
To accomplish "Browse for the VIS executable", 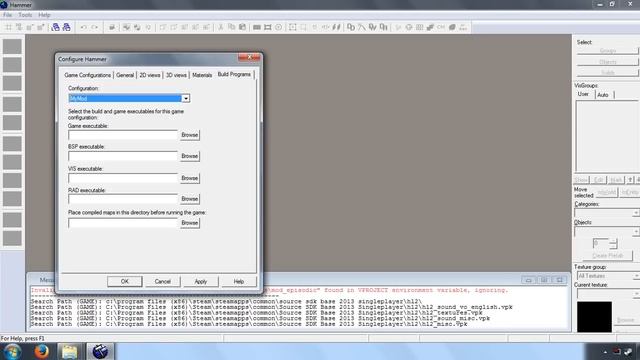I will [x=189, y=178].
